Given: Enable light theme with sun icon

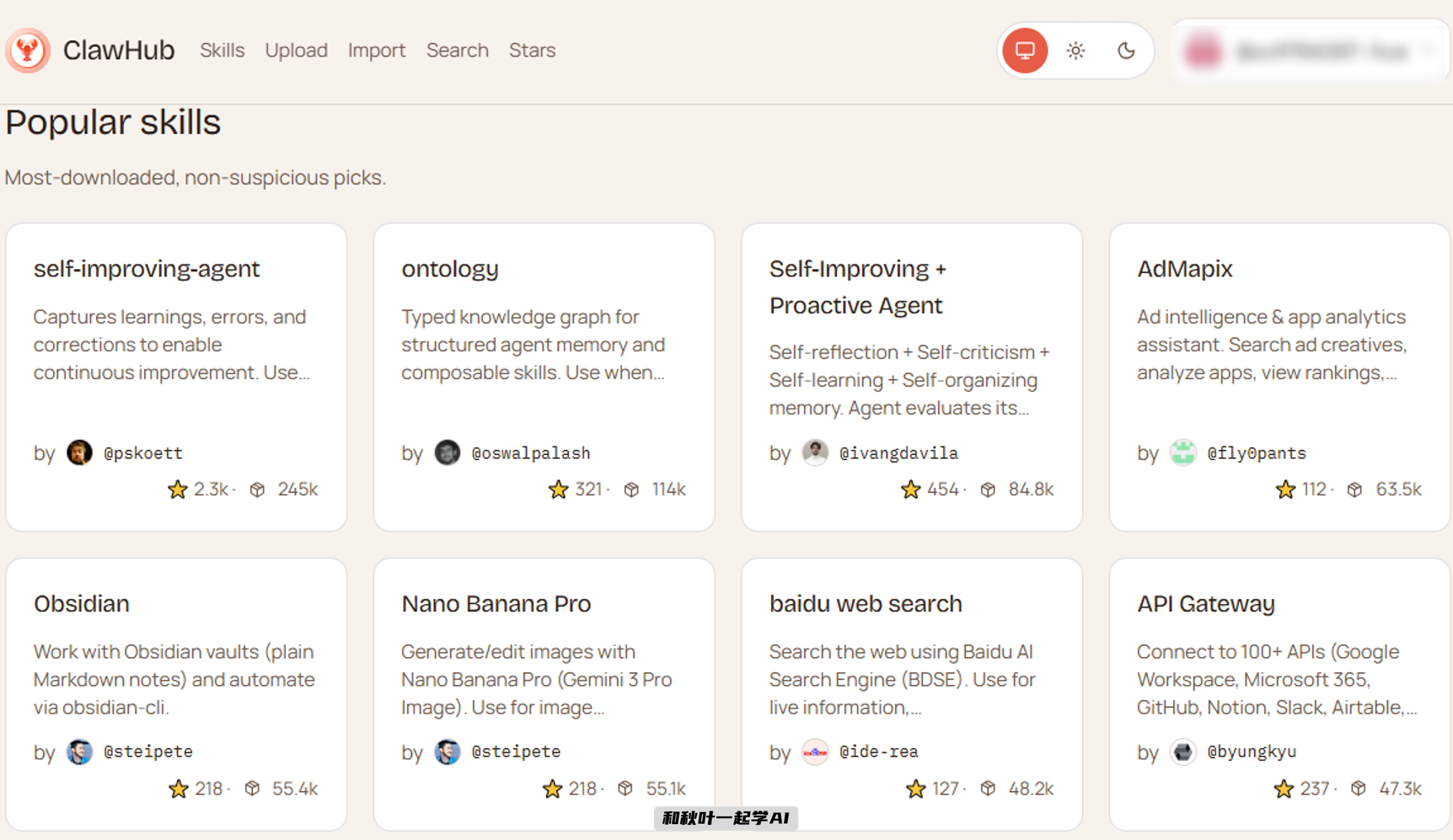Looking at the screenshot, I should coord(1075,51).
